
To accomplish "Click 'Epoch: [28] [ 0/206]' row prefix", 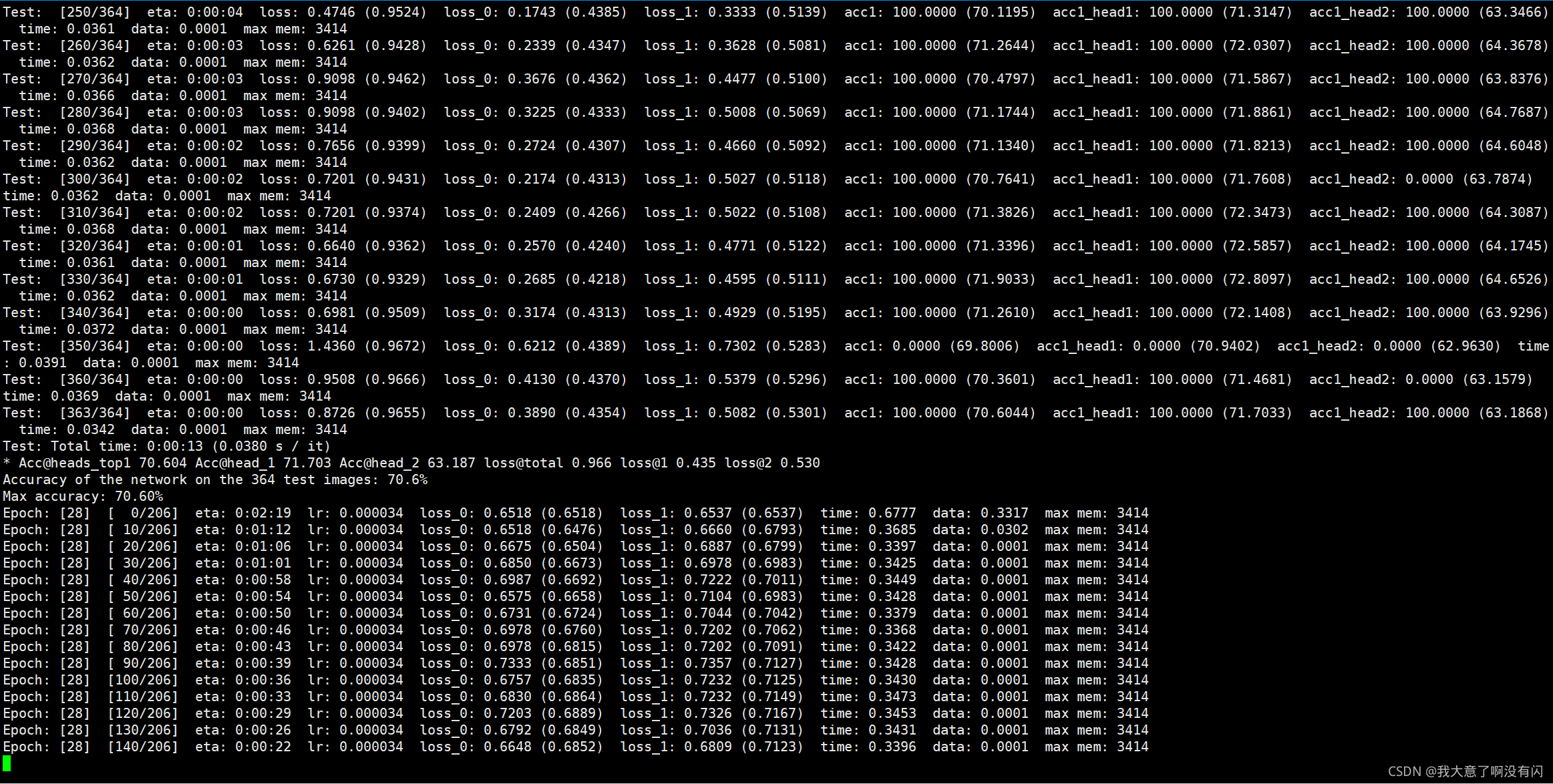I will (x=91, y=513).
